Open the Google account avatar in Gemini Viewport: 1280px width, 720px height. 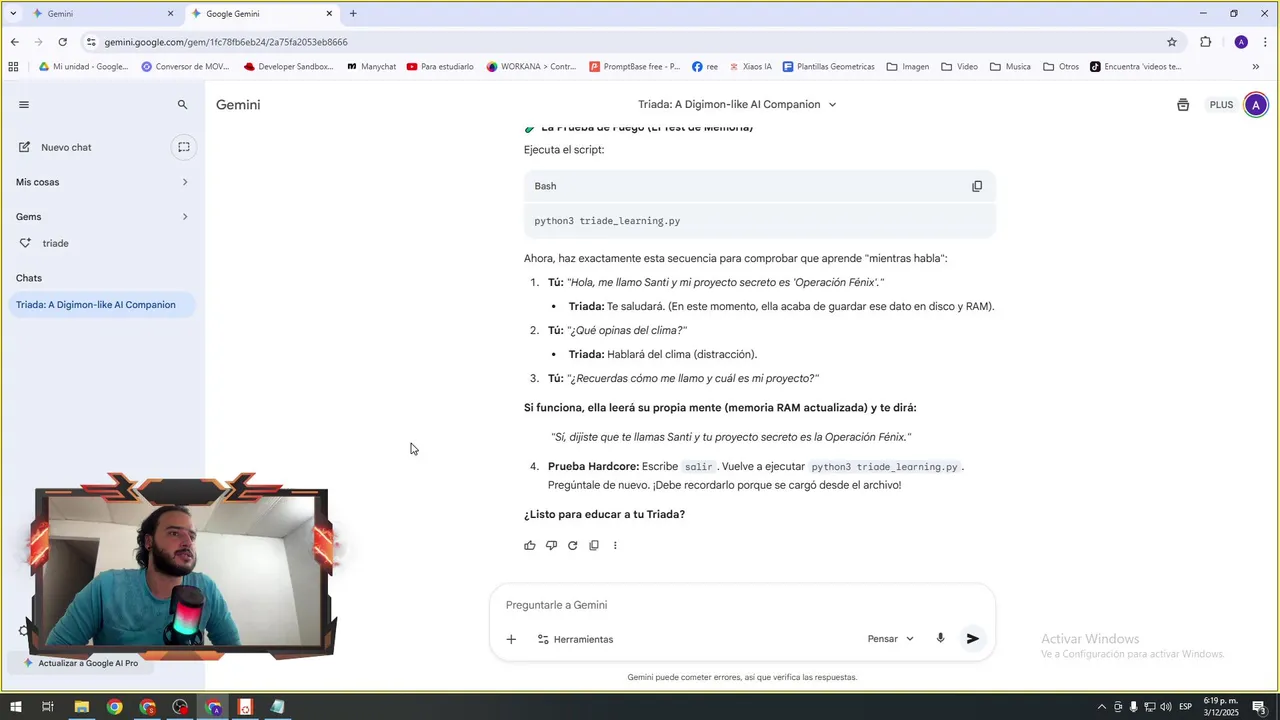point(1256,105)
